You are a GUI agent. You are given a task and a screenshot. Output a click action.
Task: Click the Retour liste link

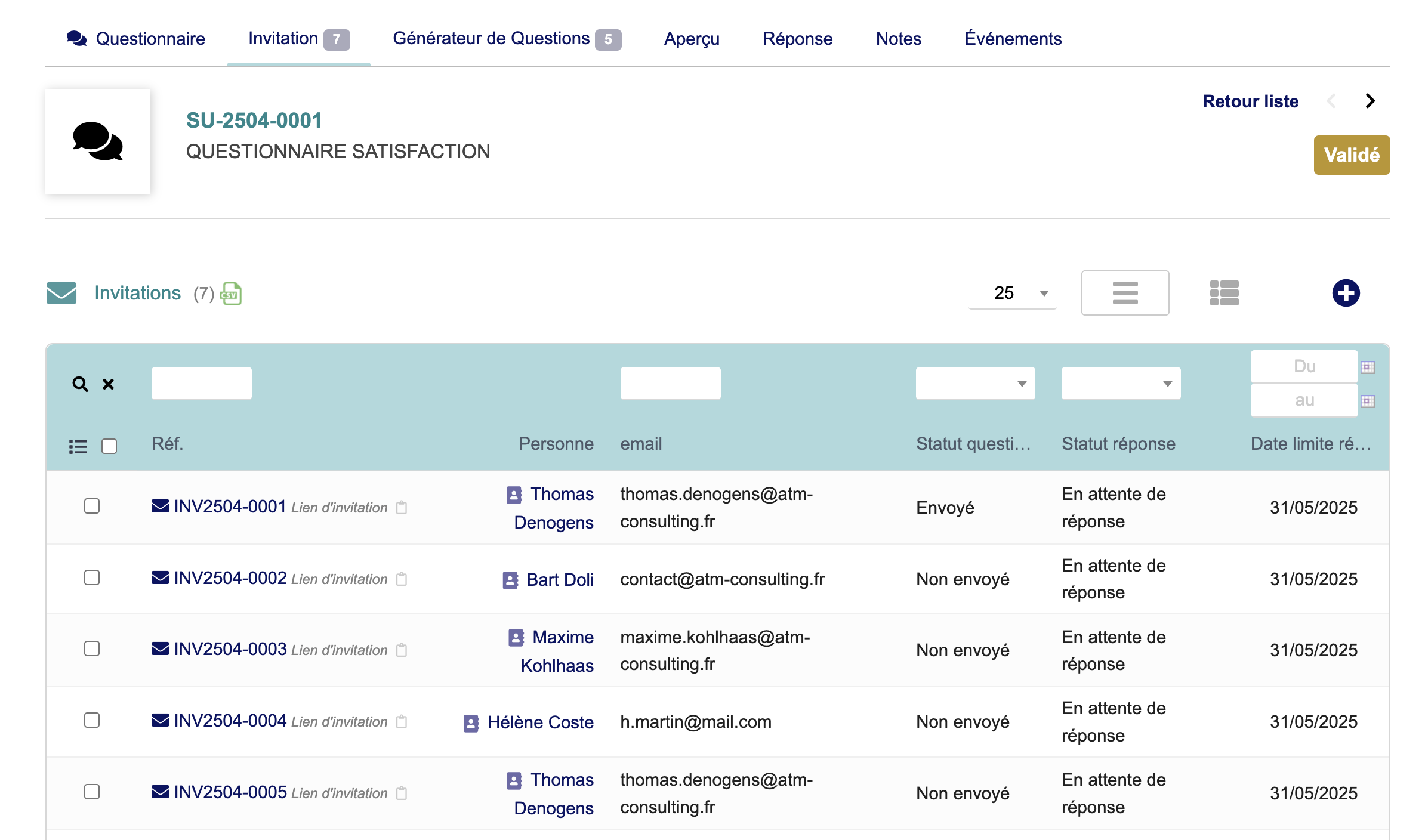(1250, 101)
